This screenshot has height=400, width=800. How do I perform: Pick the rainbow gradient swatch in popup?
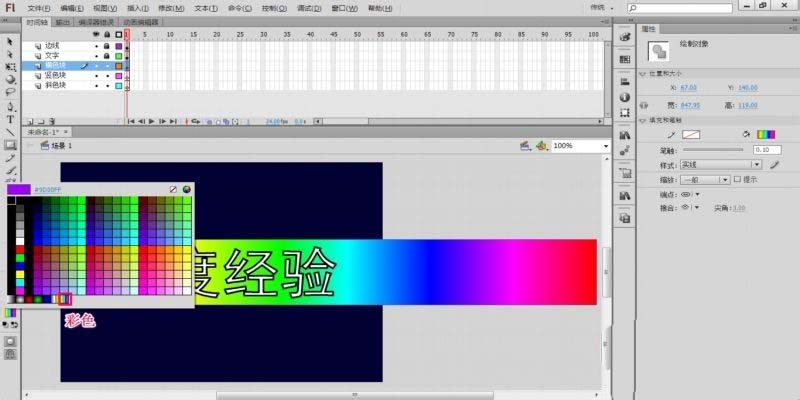[64, 299]
